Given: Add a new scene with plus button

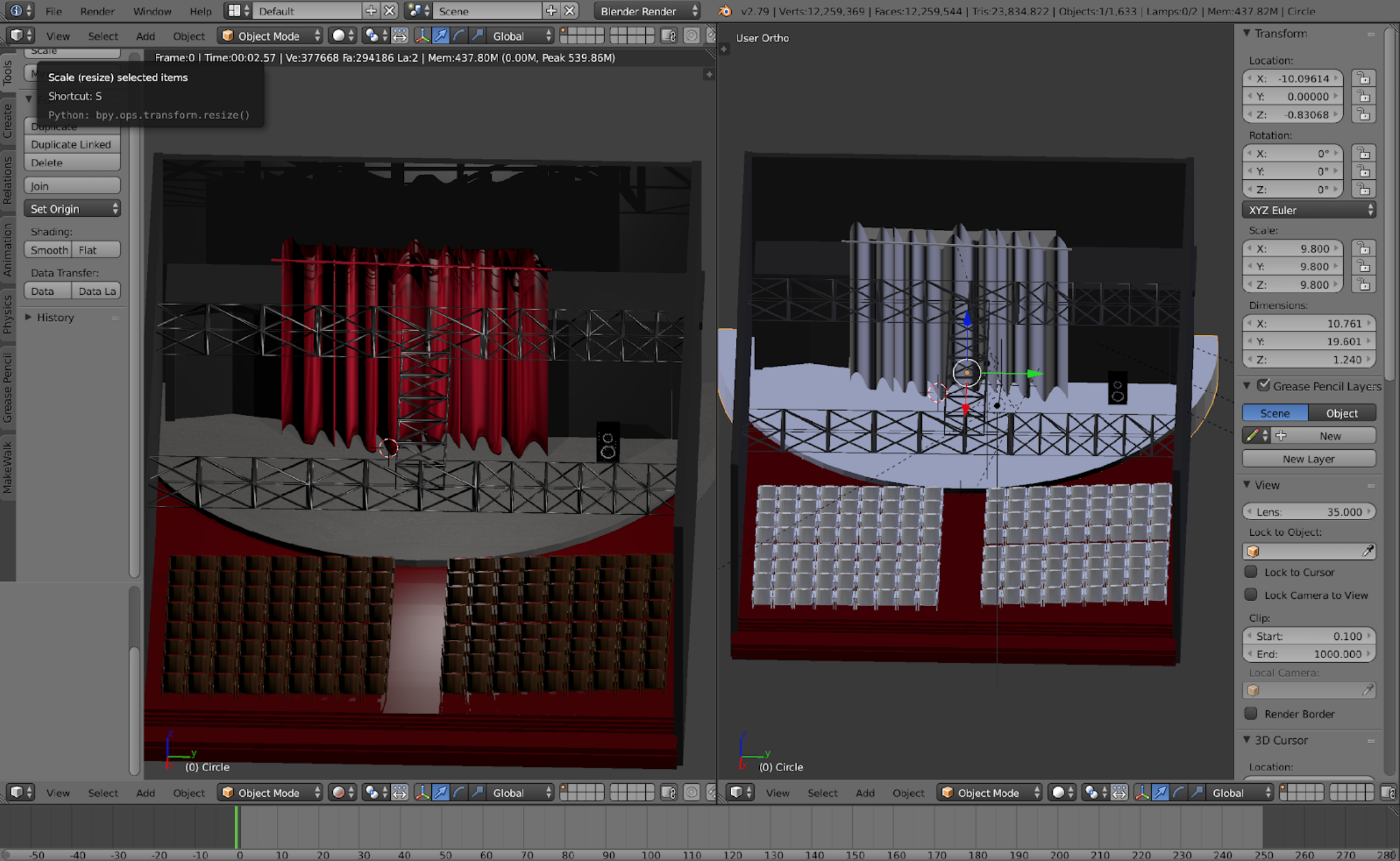Looking at the screenshot, I should [x=551, y=11].
